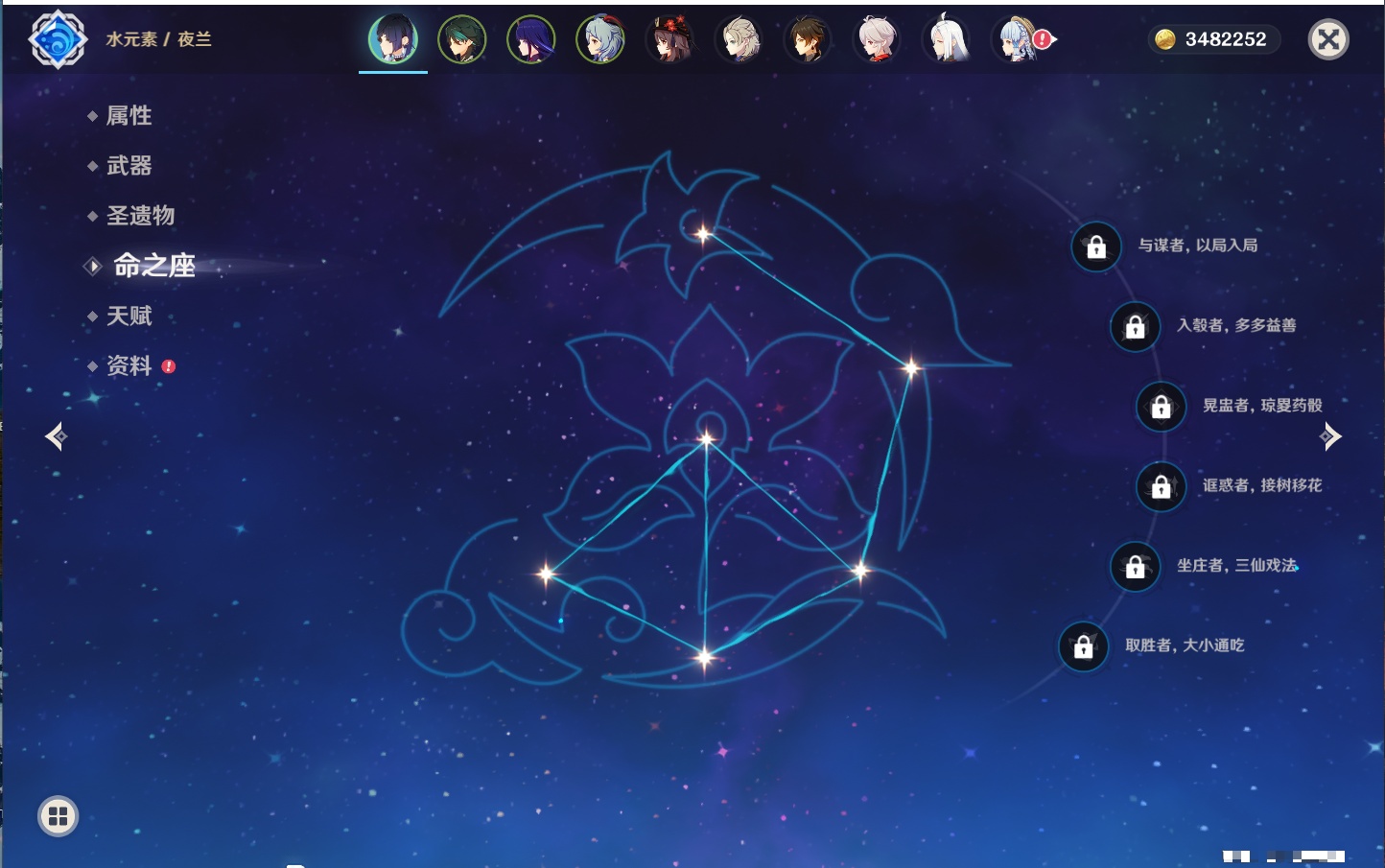
Task: Select the purple-haired Raiden Shogun portrait
Action: 531,39
